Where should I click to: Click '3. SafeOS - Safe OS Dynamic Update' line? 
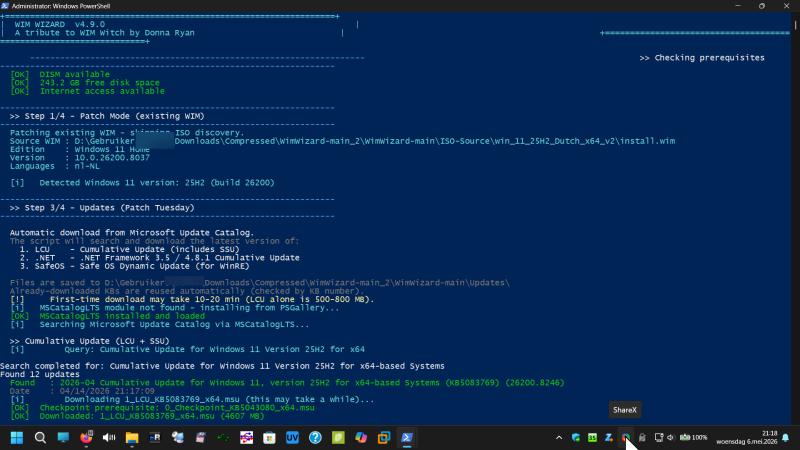(135, 266)
